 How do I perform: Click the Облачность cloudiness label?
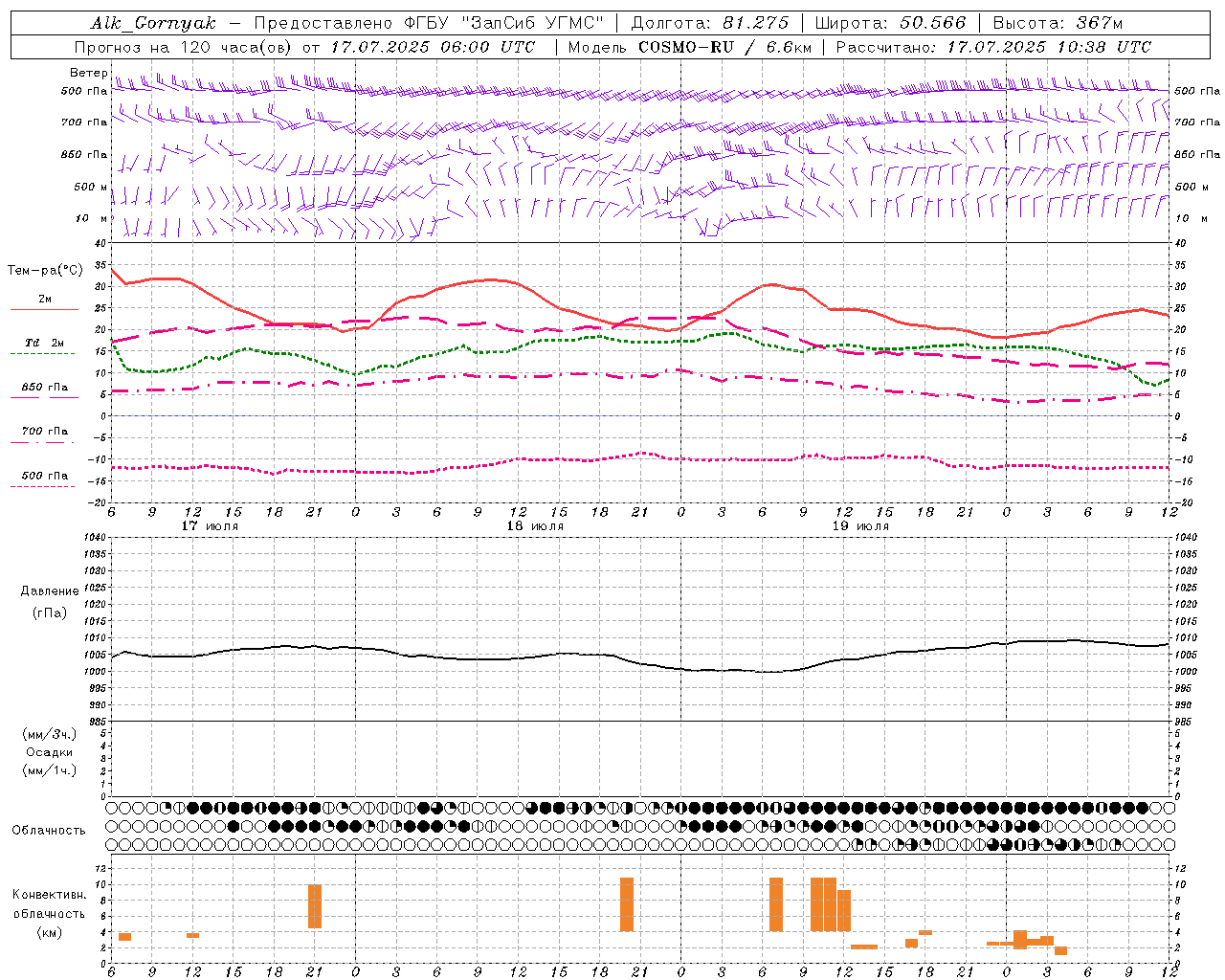[49, 831]
